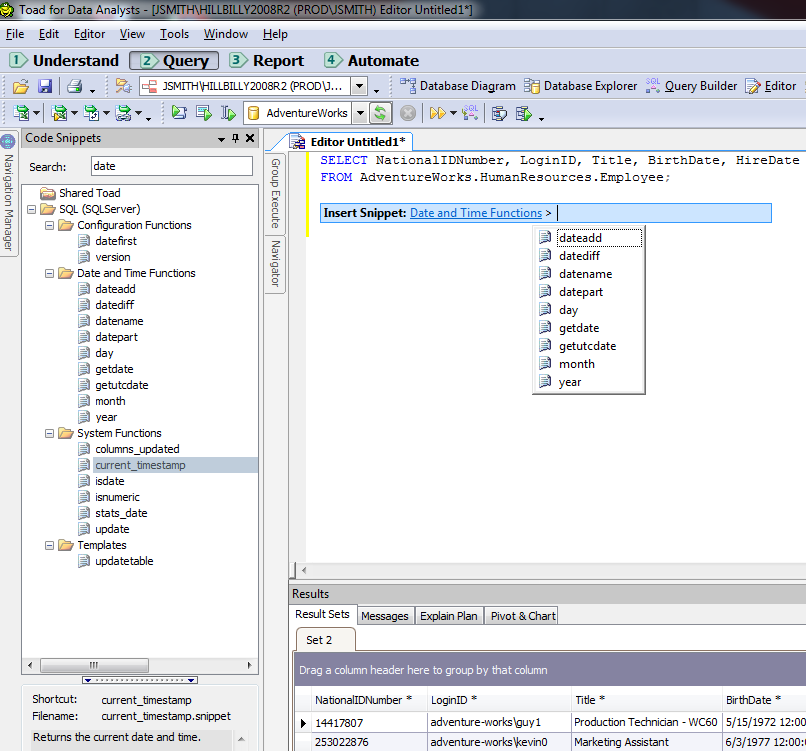Click the fourth export link toolbar icon
This screenshot has width=806, height=751.
coord(123,113)
